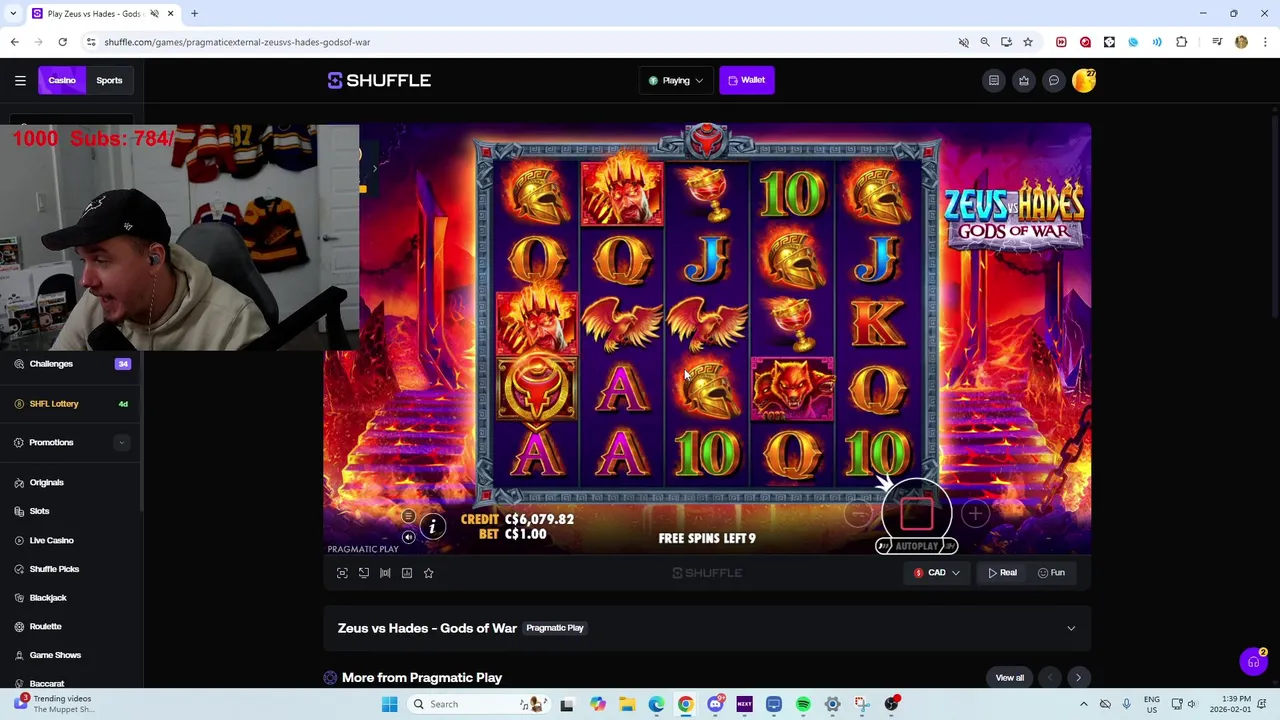Show hidden tray icons chevron
The height and width of the screenshot is (720, 1280).
(1083, 704)
